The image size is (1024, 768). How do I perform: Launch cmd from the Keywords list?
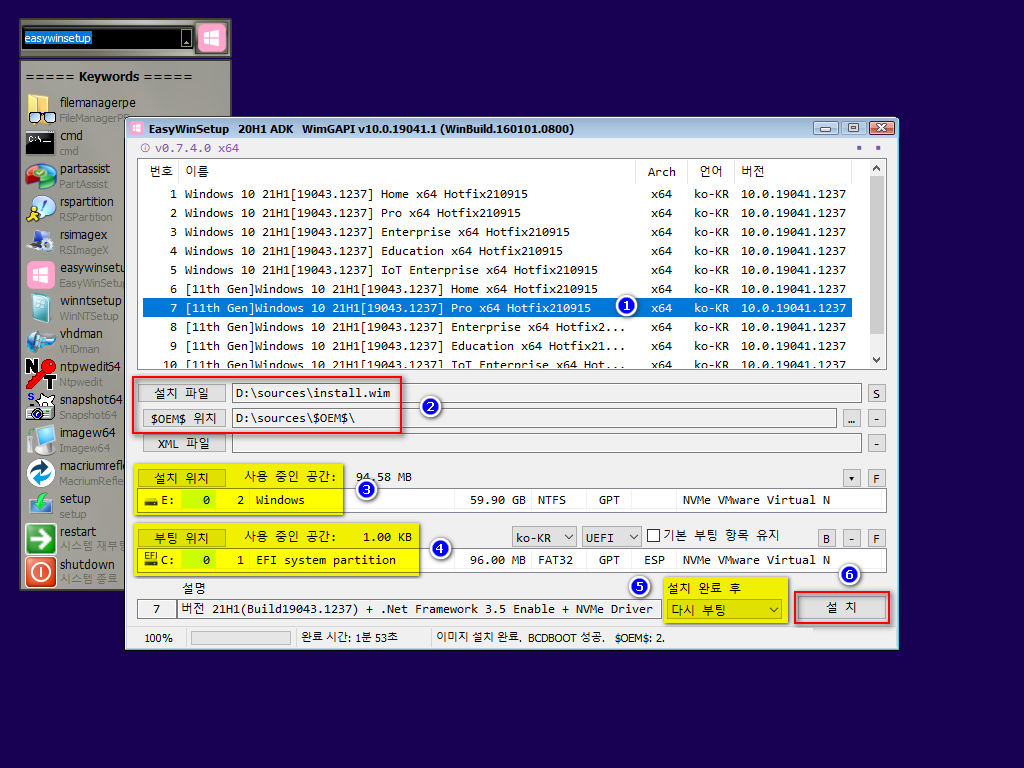(x=40, y=142)
